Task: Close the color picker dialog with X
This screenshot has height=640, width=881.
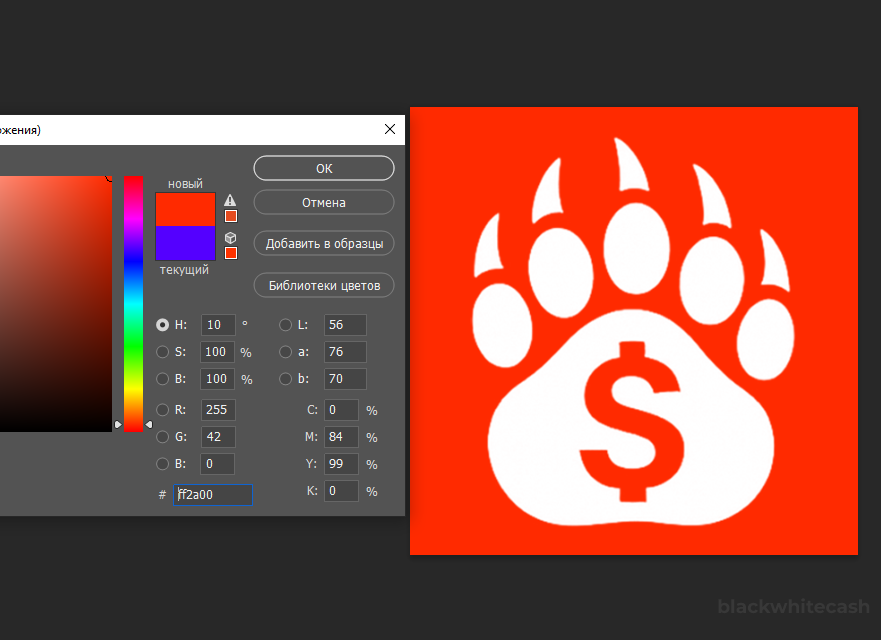Action: click(x=390, y=130)
